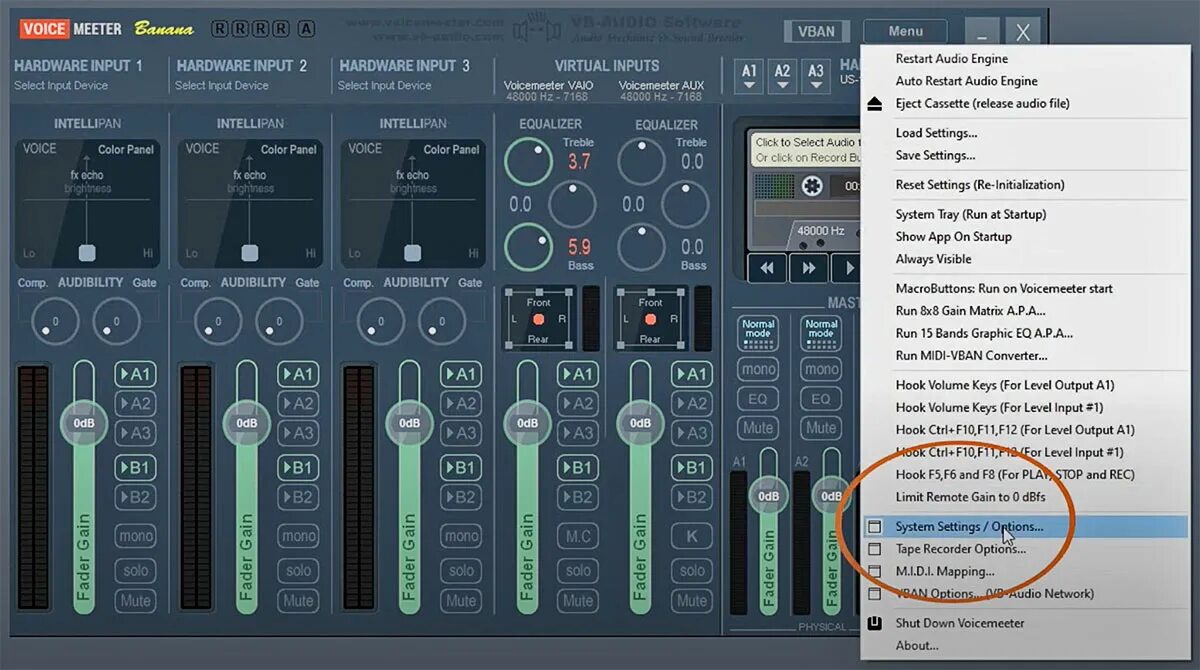
Task: Click the Treble knob showing 3.7 on VAIO
Action: (x=528, y=161)
